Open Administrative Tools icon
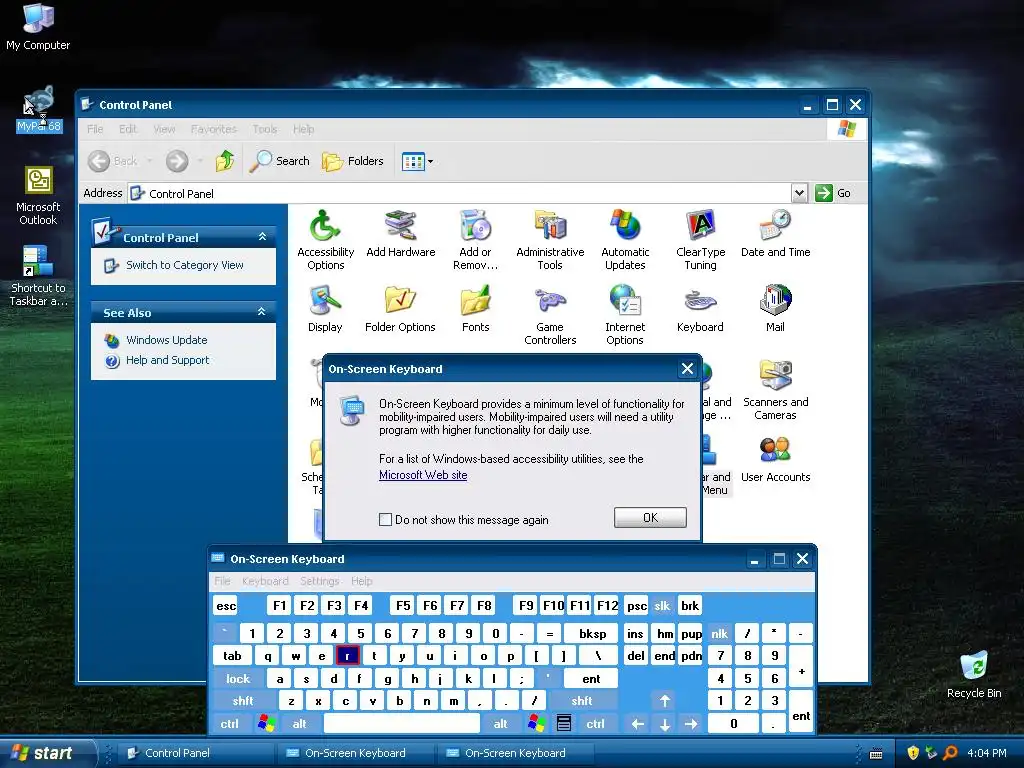1024x768 pixels. coord(550,240)
